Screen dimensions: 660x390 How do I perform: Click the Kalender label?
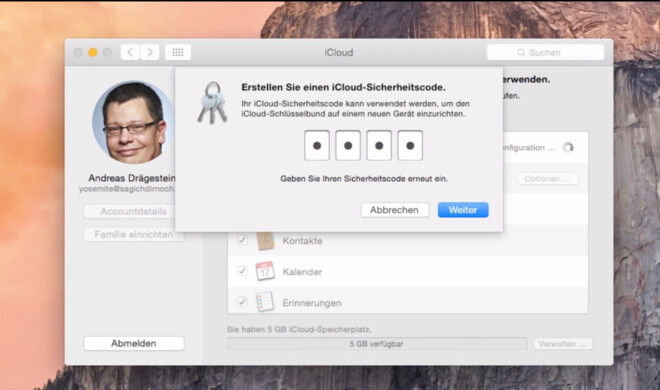pyautogui.click(x=302, y=272)
